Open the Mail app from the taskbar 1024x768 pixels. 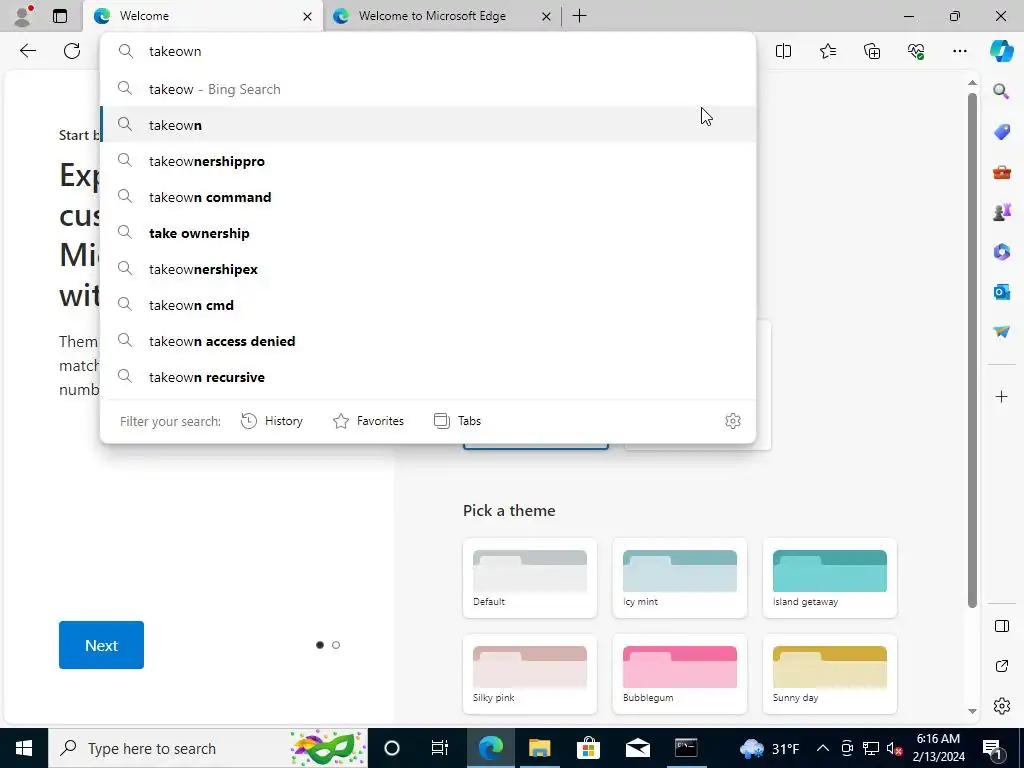637,748
